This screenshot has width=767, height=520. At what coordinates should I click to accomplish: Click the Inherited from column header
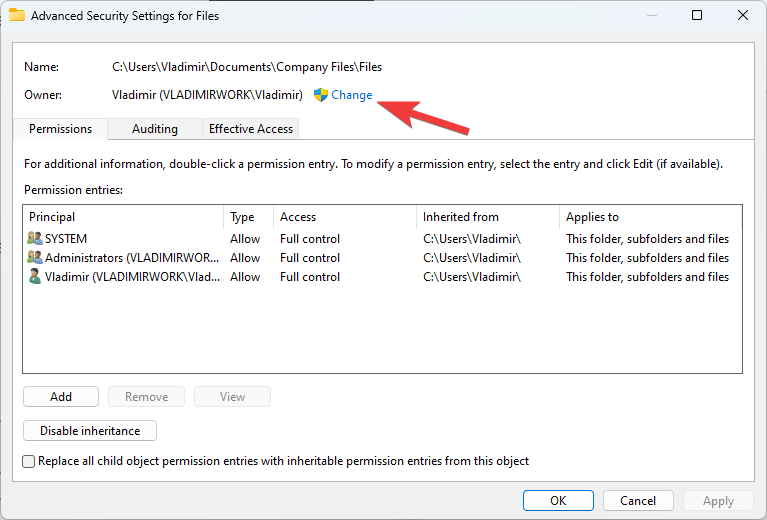486,217
